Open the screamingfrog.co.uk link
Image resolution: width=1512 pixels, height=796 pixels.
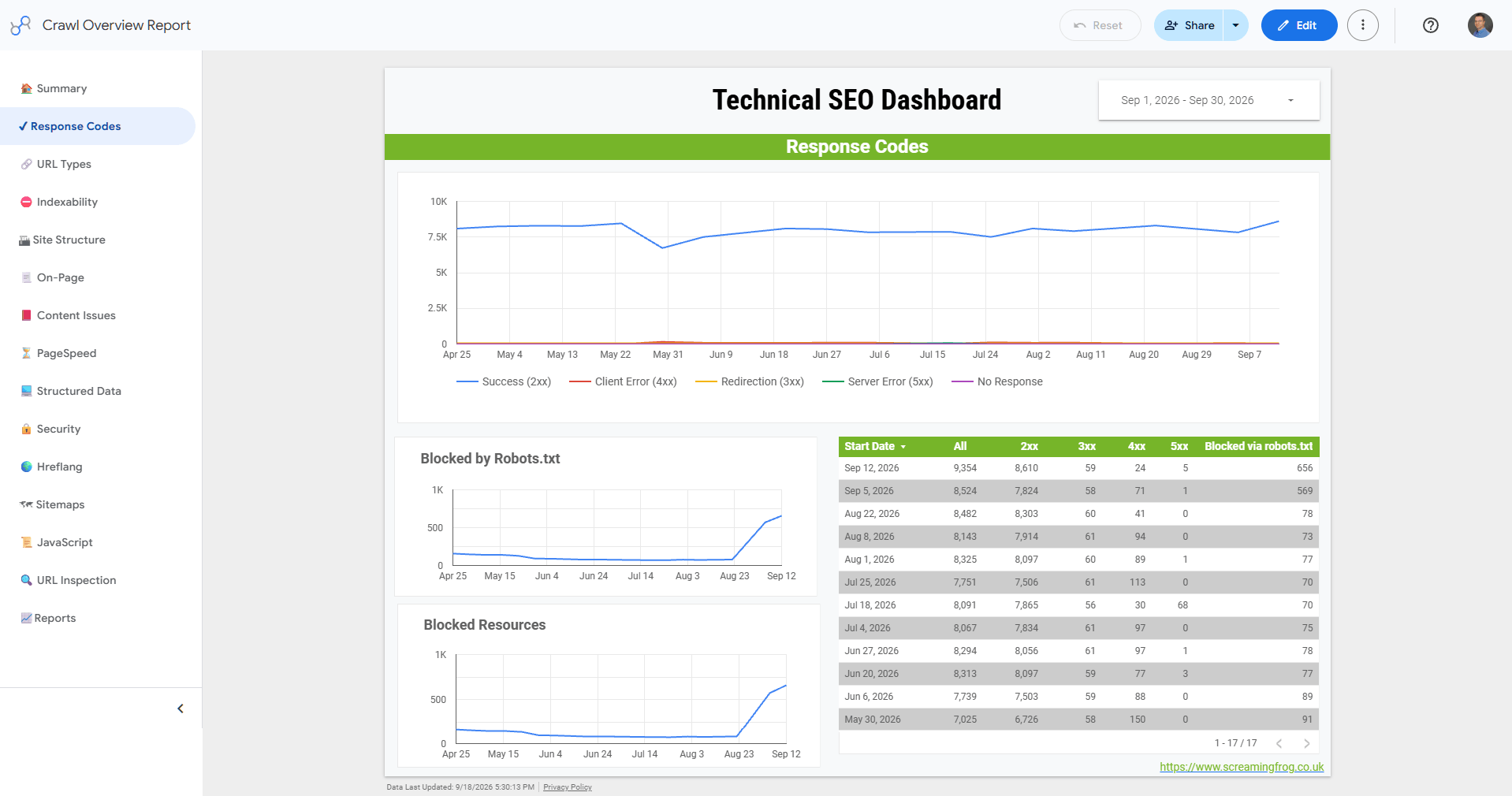(x=1242, y=767)
